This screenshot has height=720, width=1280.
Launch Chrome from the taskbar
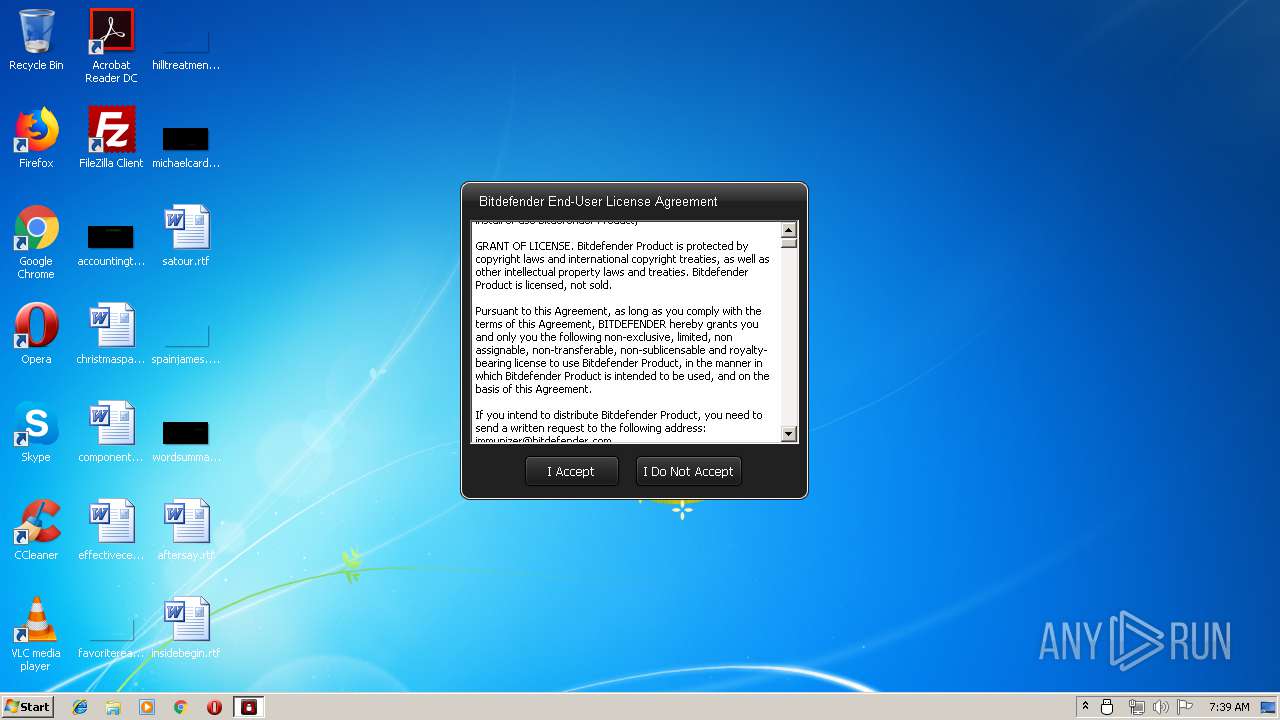(x=181, y=707)
